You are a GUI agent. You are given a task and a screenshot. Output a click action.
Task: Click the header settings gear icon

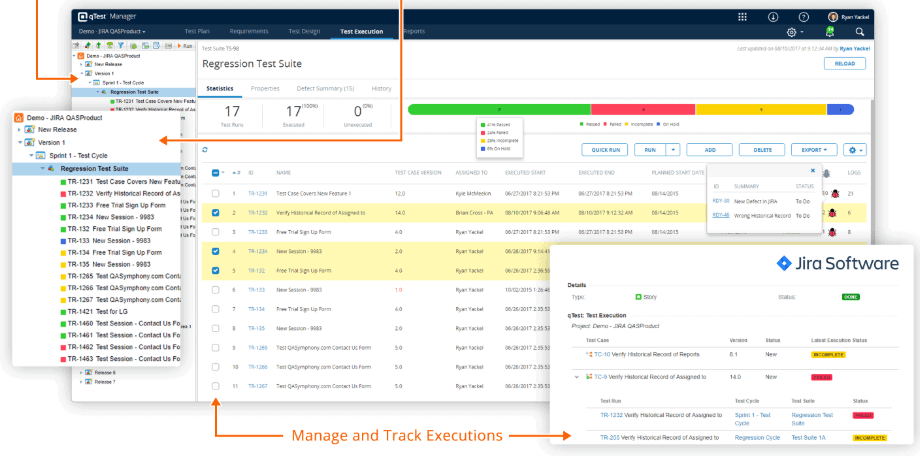[792, 32]
